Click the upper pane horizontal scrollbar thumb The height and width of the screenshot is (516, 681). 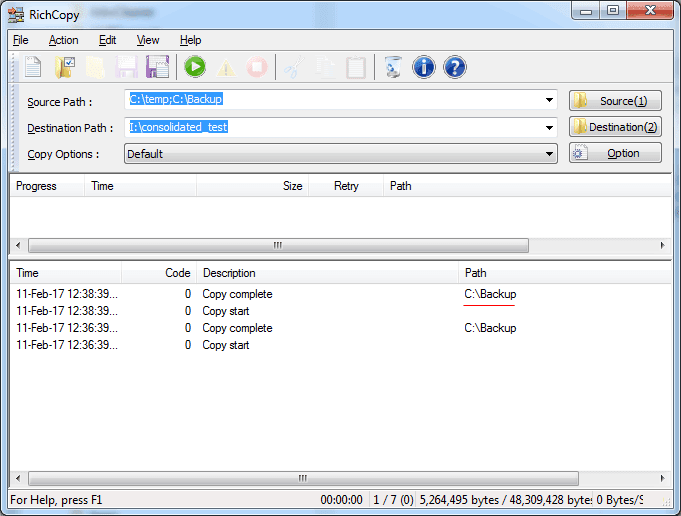pos(278,245)
